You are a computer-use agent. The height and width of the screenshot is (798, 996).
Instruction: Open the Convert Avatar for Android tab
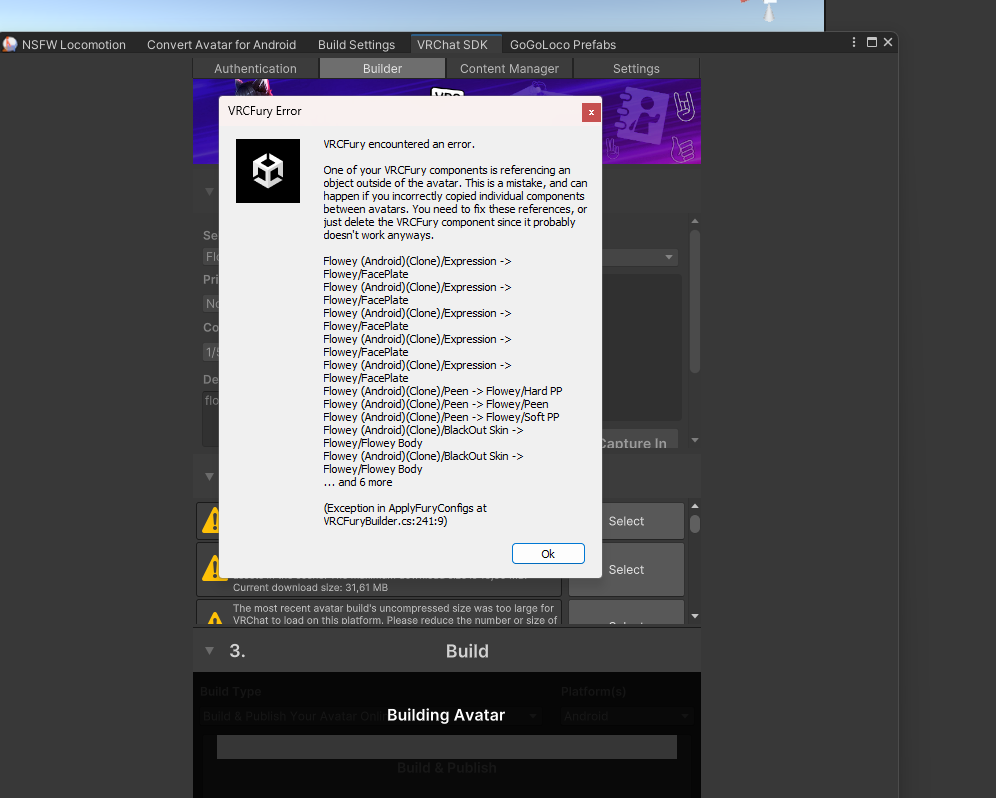click(221, 44)
